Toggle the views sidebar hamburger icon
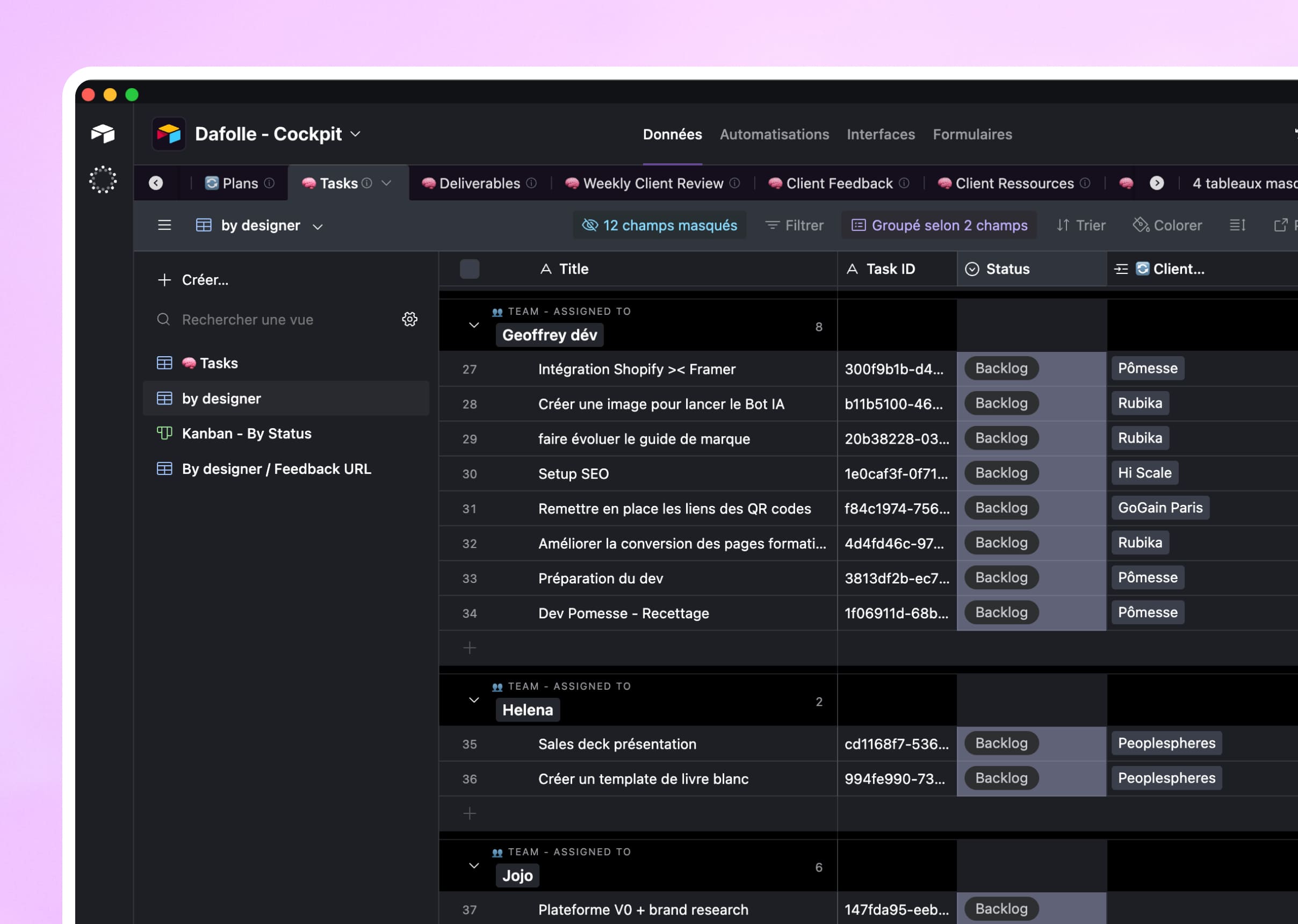The image size is (1298, 924). click(164, 225)
